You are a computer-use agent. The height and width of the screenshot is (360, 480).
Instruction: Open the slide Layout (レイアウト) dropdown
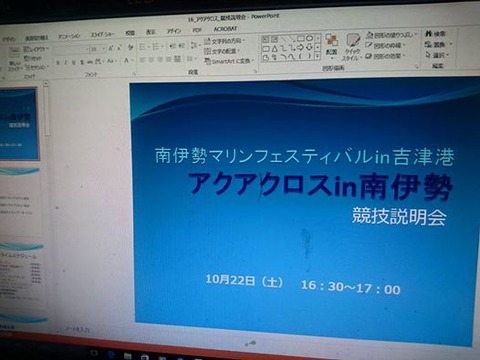(36, 49)
